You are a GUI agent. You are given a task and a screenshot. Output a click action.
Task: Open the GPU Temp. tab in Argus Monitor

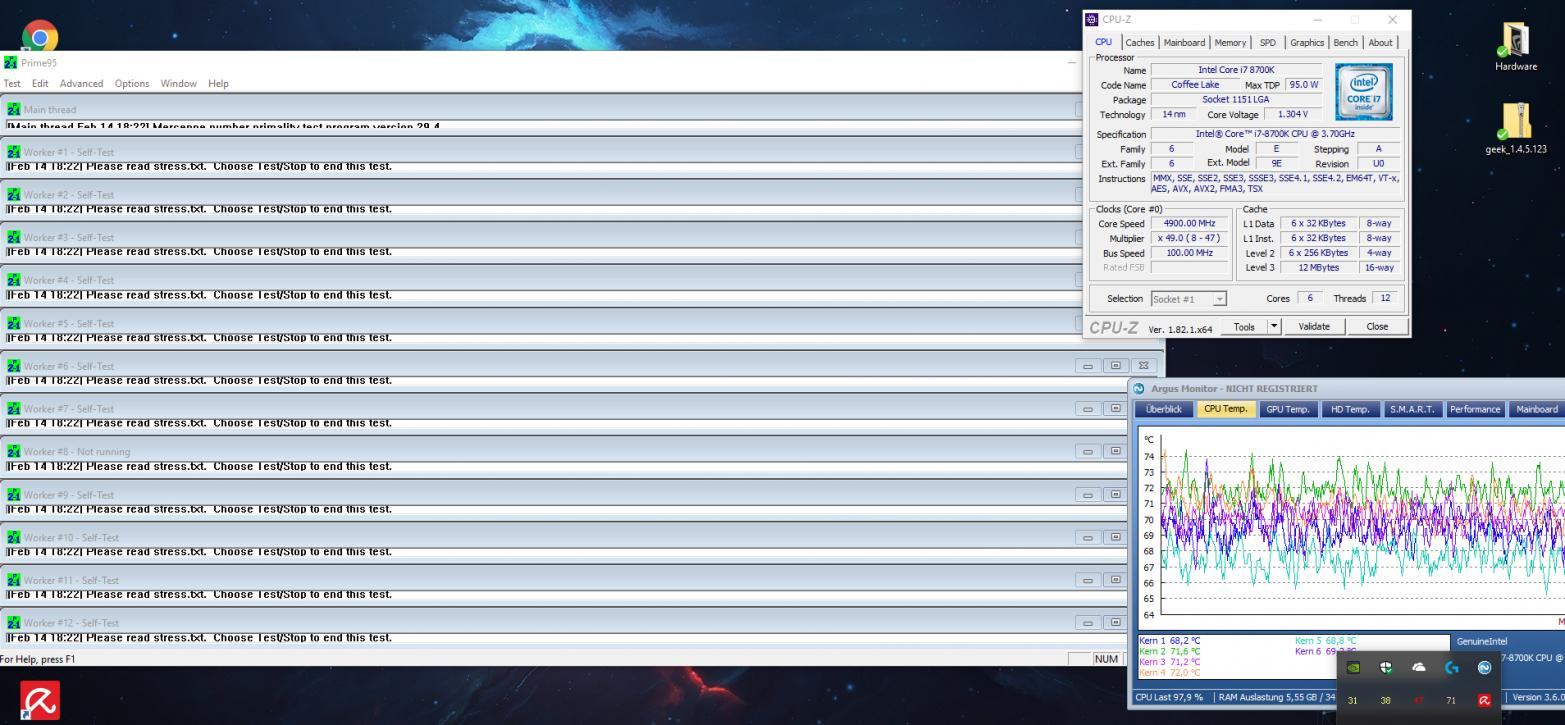1288,409
